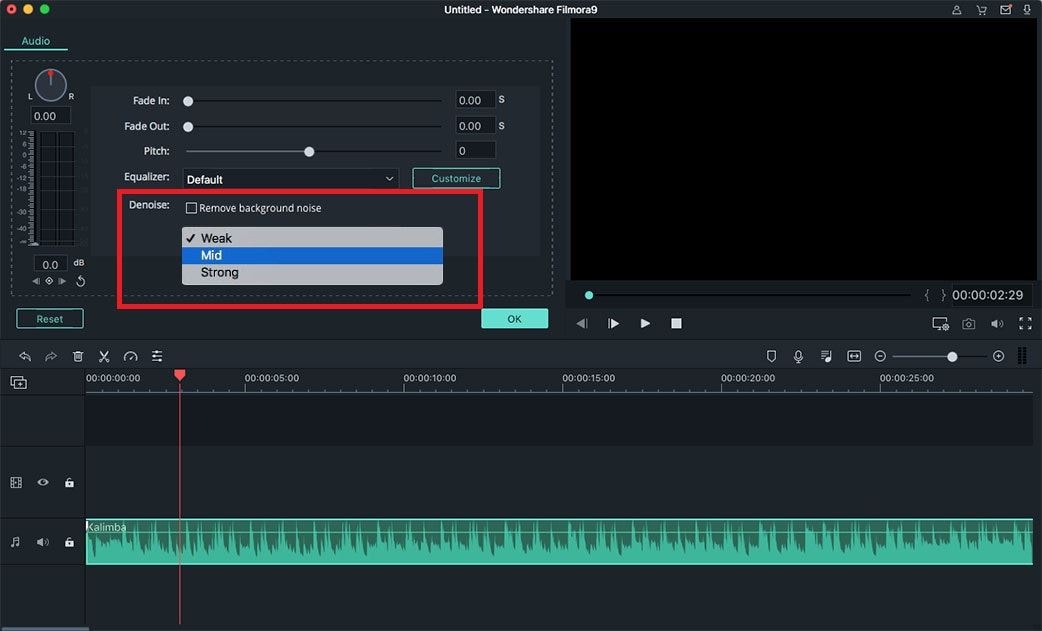Jump to next volume keyframe arrow
Screen dimensions: 1042x631
(62, 281)
